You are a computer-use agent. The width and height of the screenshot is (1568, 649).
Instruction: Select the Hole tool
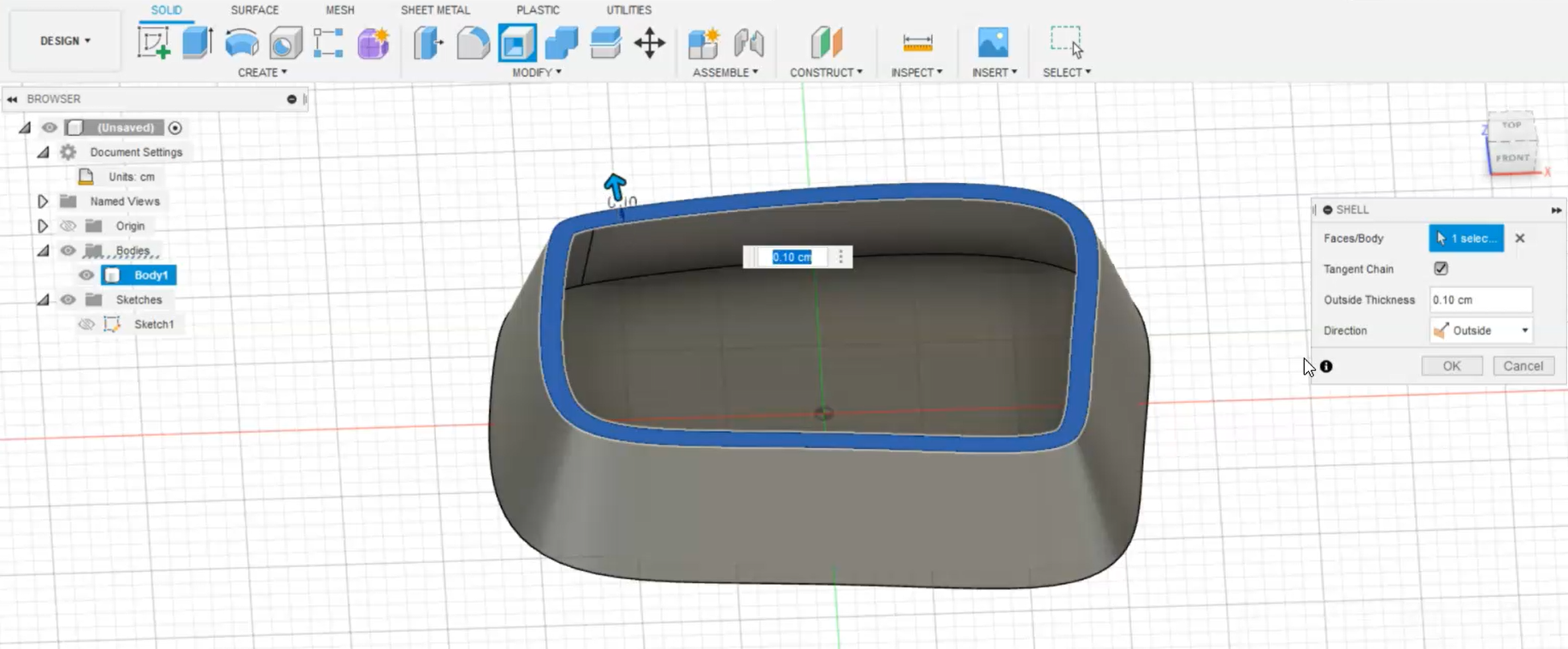(x=286, y=43)
